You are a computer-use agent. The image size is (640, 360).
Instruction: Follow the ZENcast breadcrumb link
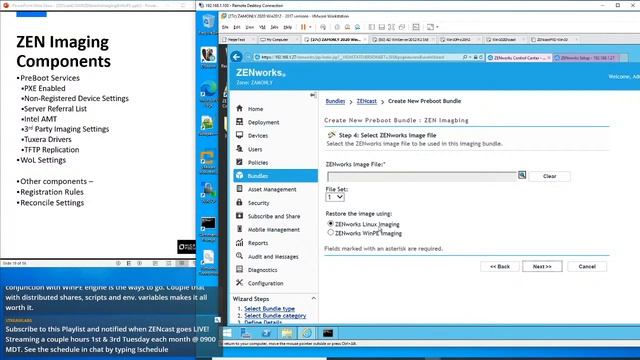click(x=367, y=101)
